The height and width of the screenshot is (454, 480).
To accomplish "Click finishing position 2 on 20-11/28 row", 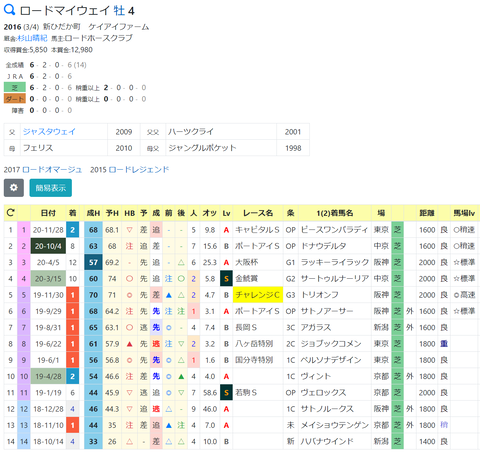I will pos(73,230).
